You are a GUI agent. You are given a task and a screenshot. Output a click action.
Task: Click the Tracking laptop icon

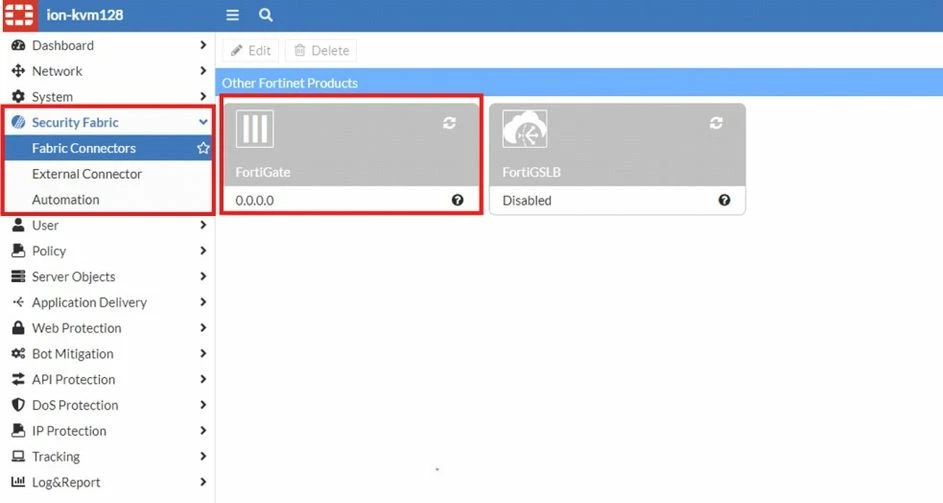19,456
